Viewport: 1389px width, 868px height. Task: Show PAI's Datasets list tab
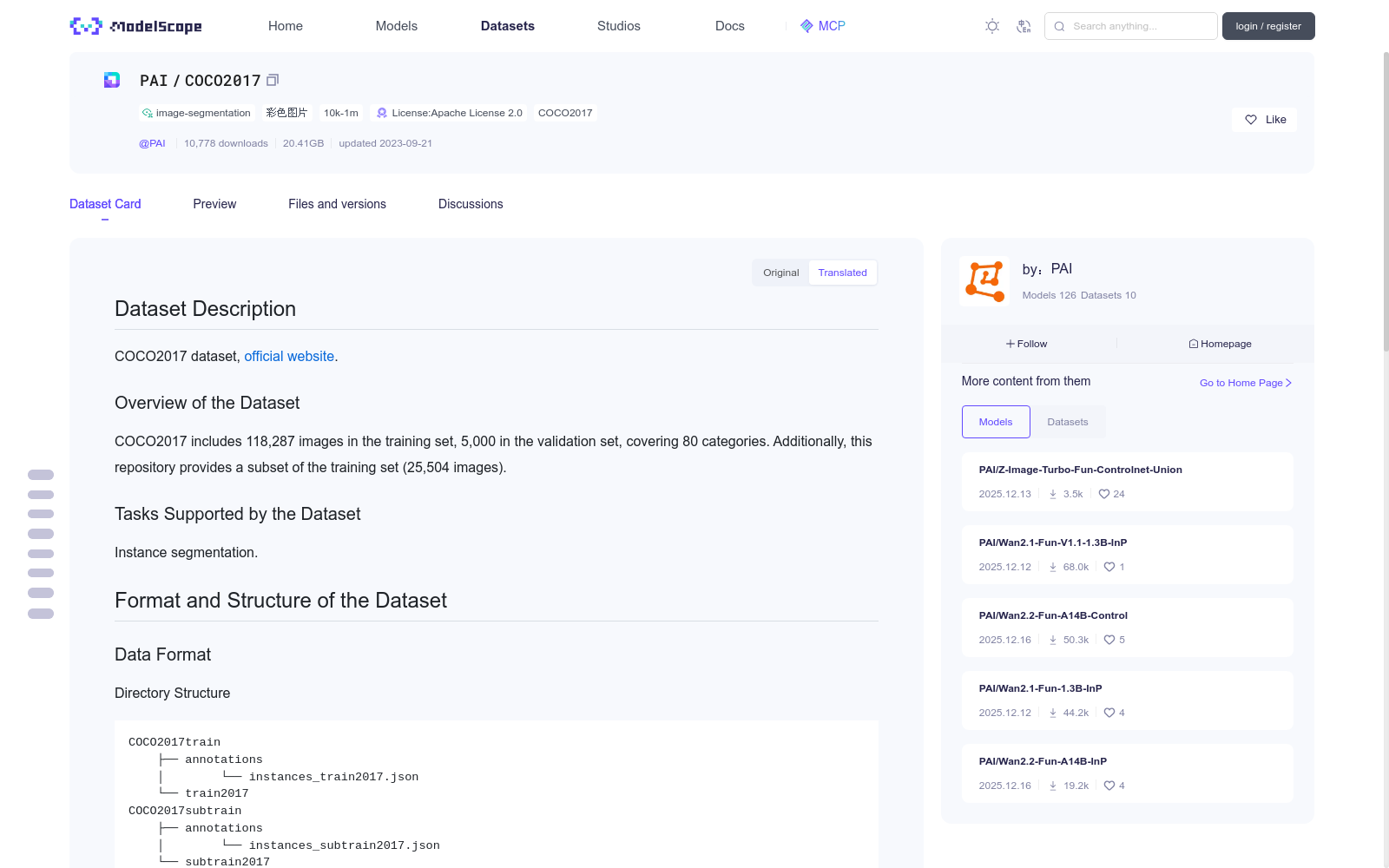[x=1068, y=422]
